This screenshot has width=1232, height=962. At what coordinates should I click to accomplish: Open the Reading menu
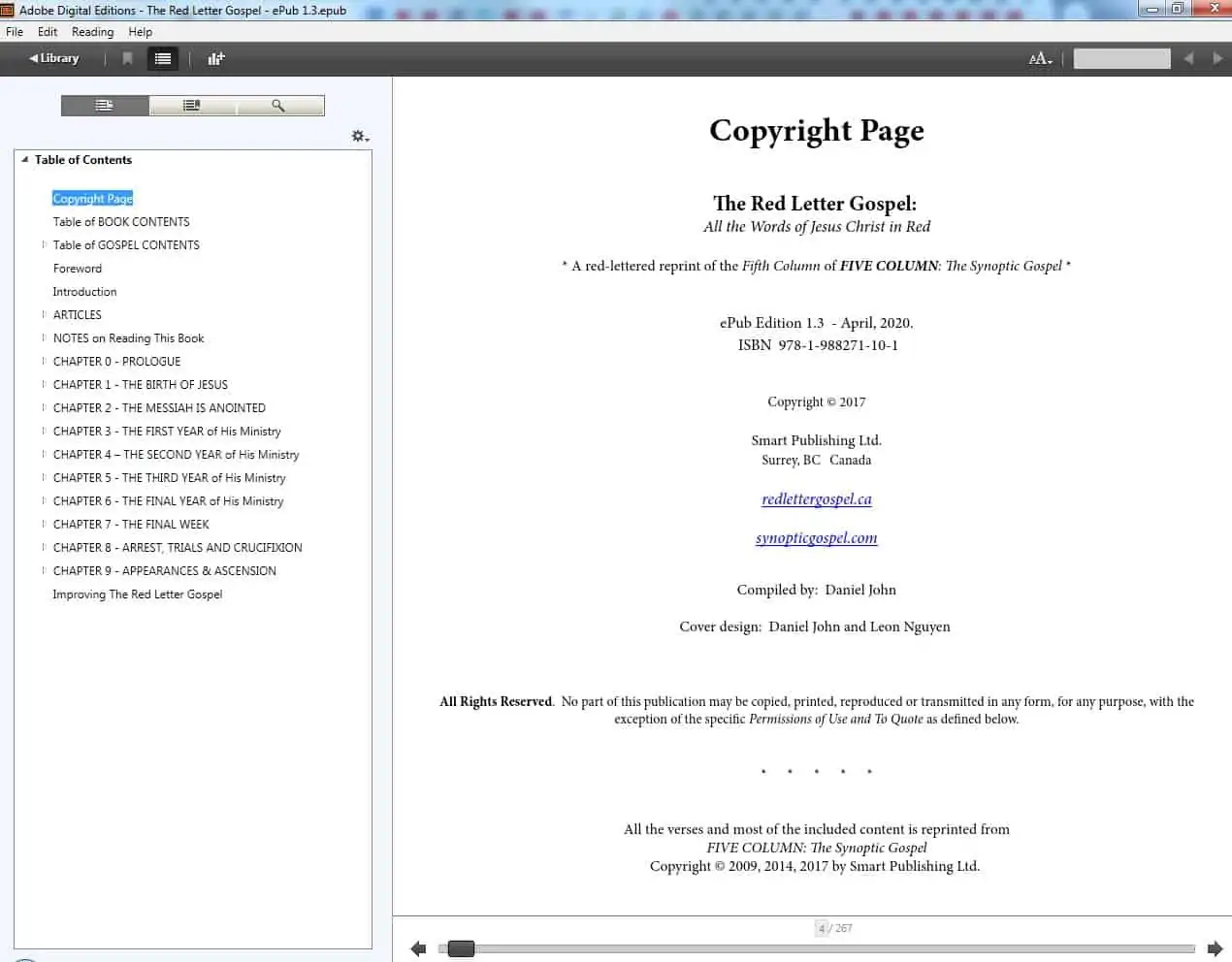[x=92, y=32]
